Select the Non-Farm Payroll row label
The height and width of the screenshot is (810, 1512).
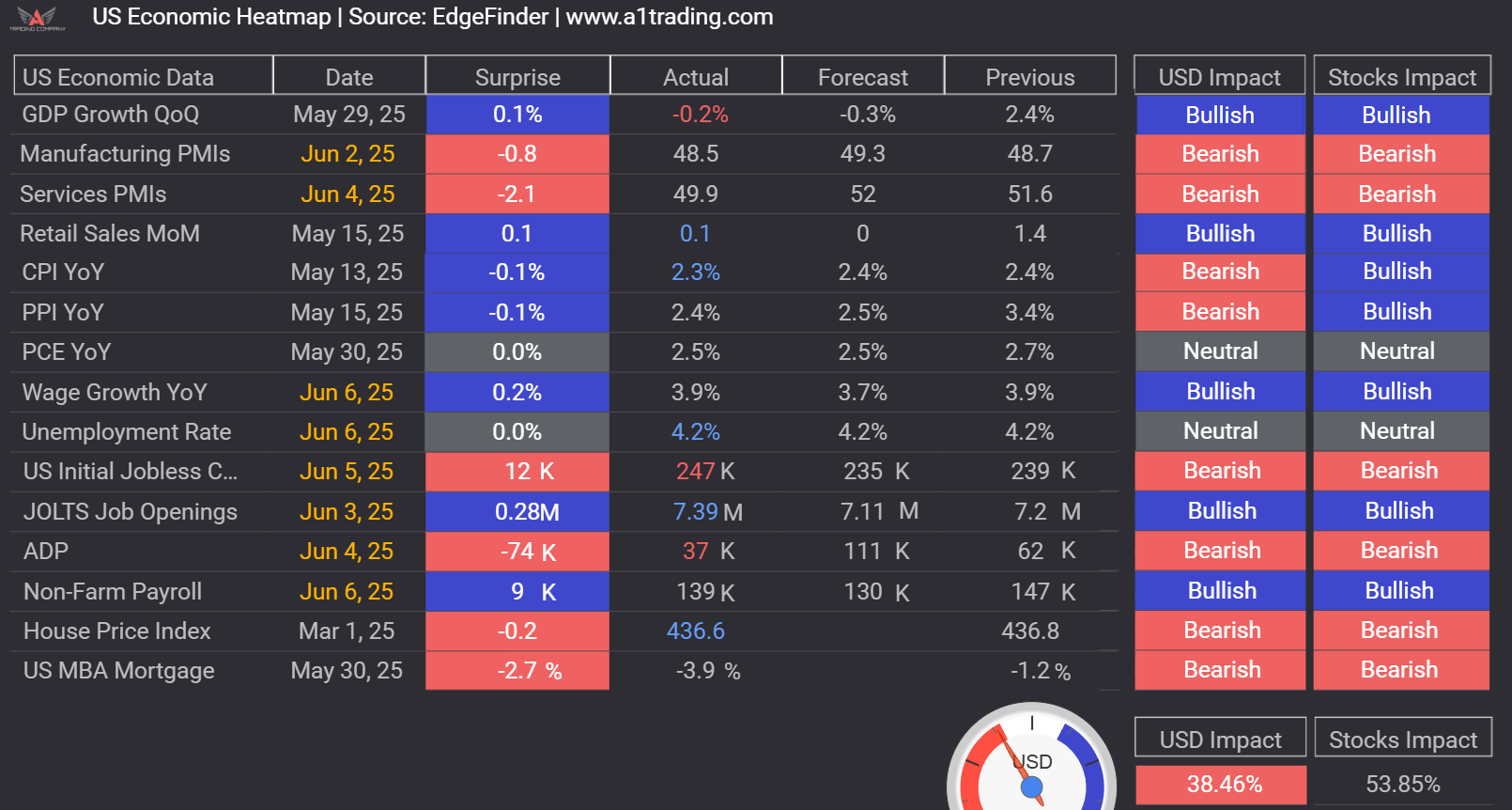click(x=113, y=592)
